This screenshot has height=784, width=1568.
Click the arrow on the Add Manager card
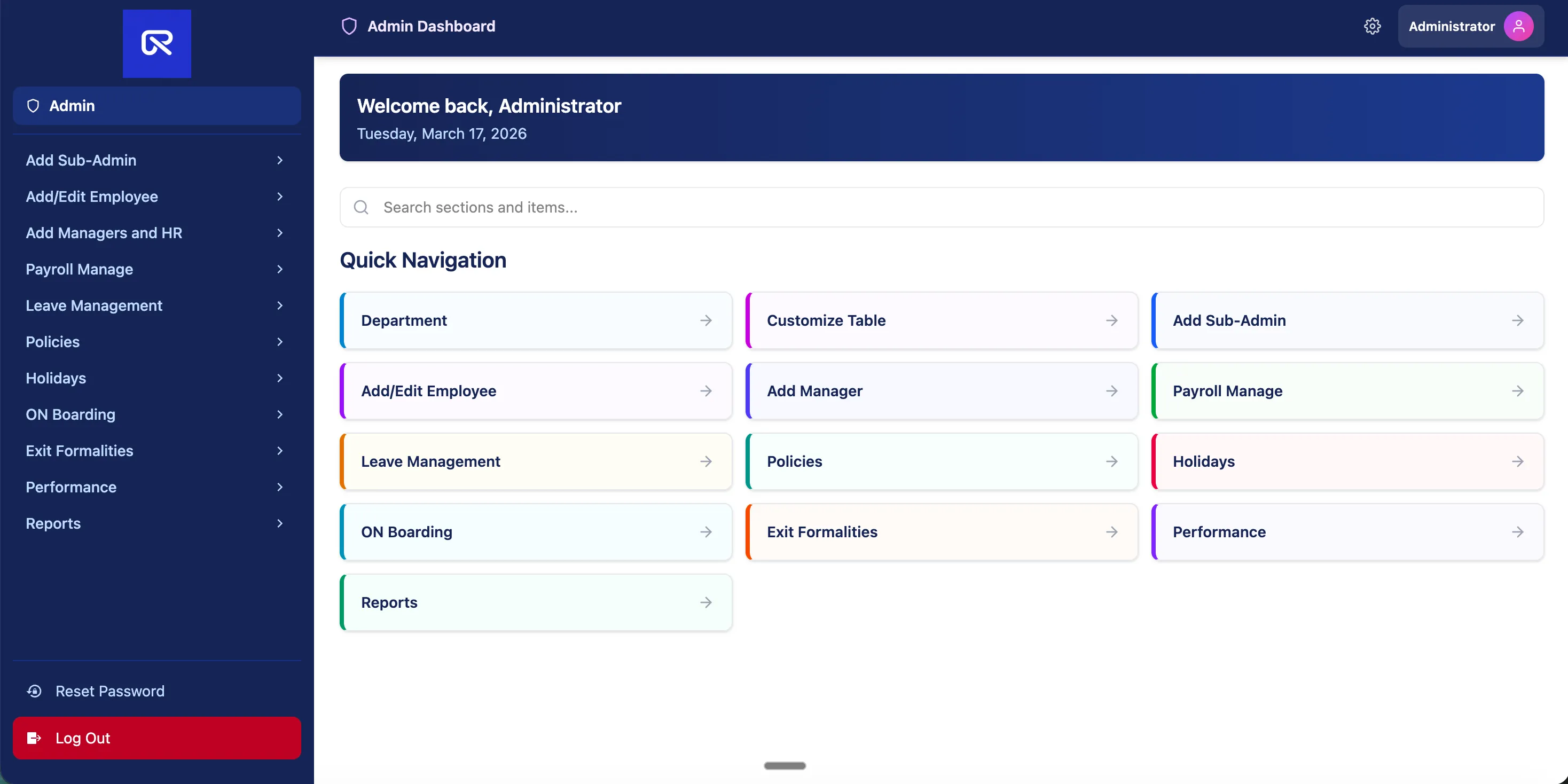tap(1112, 391)
